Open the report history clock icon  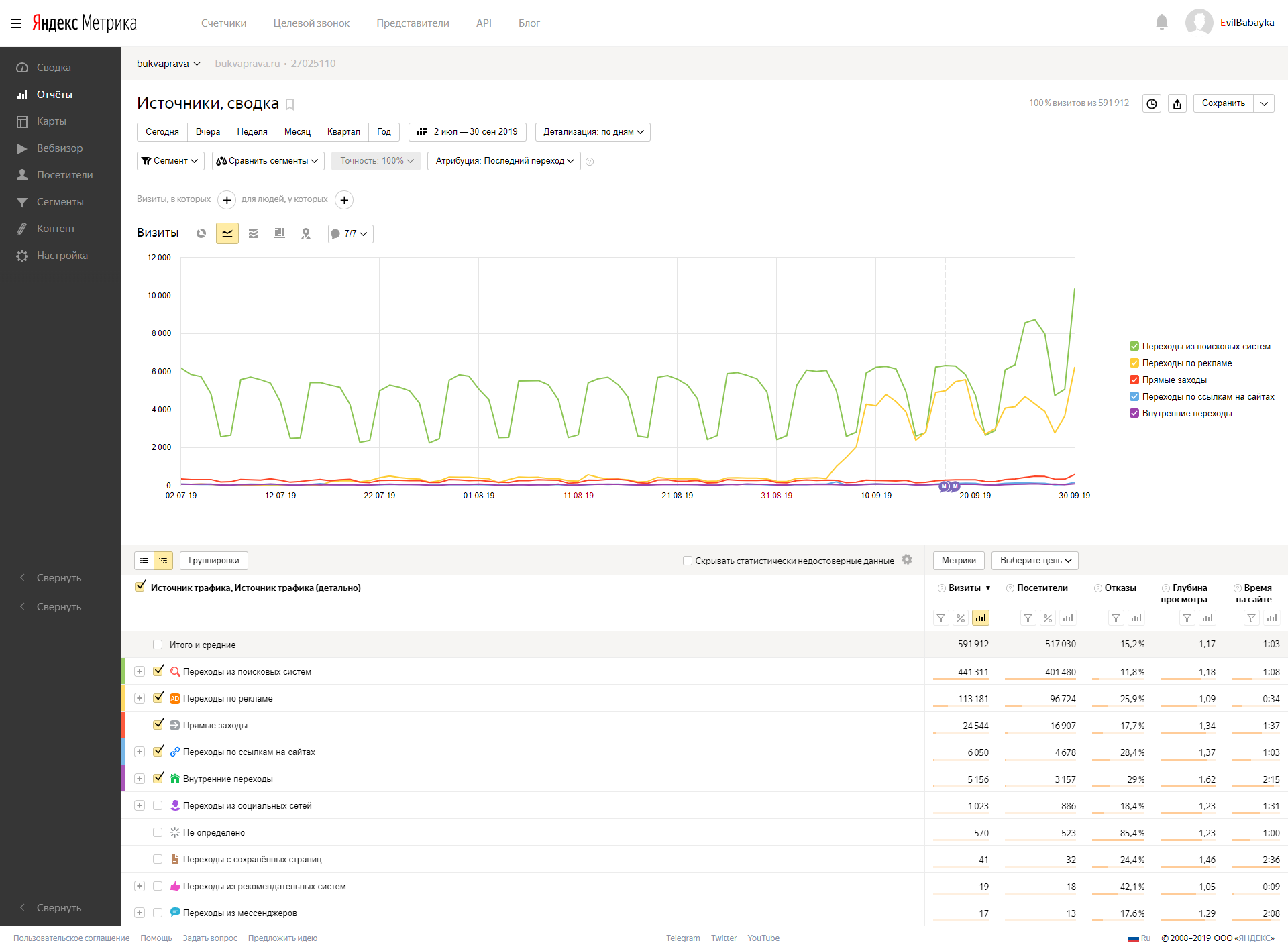click(1152, 103)
